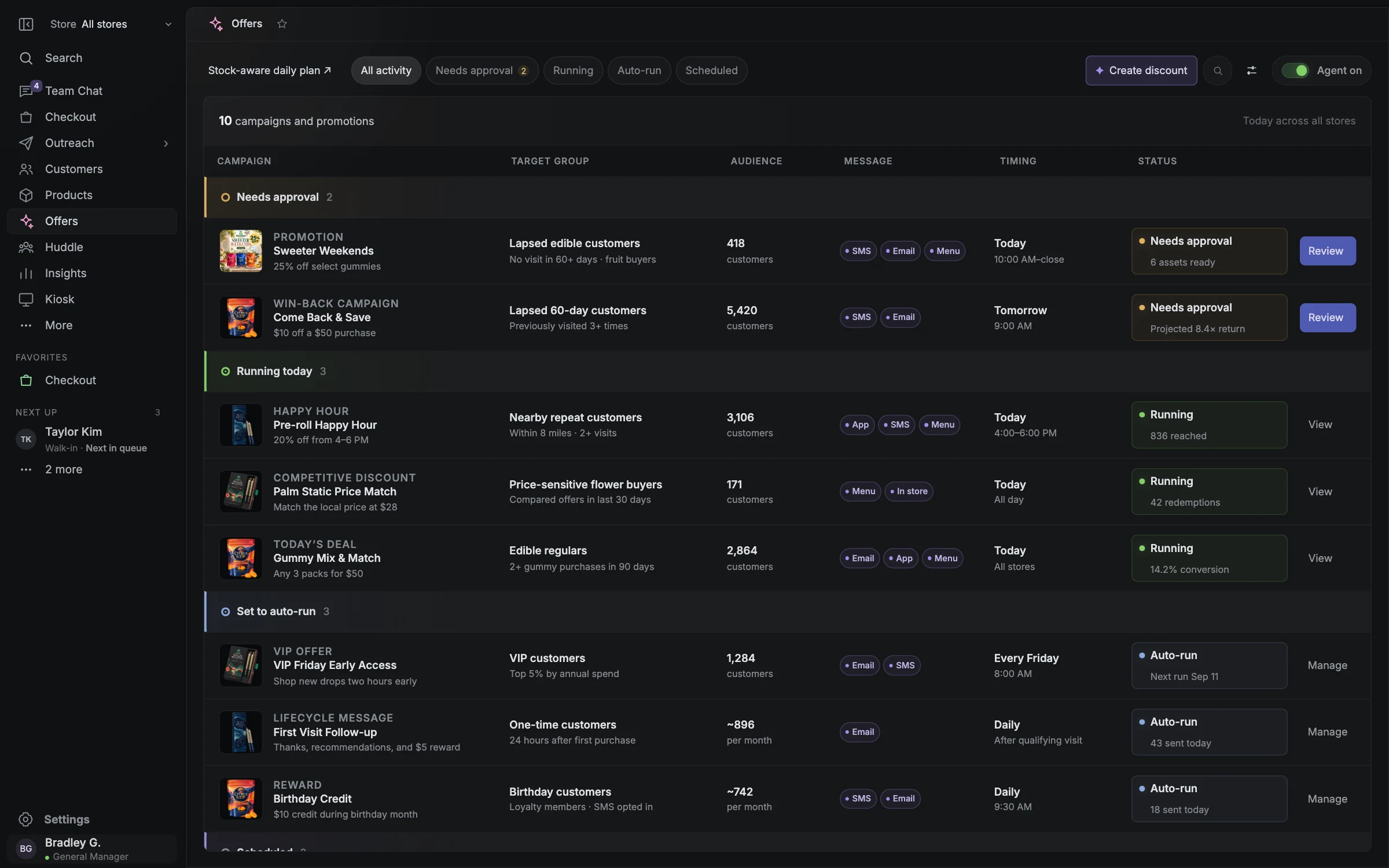Image resolution: width=1389 pixels, height=868 pixels.
Task: Click the Huddle group icon
Action: pyautogui.click(x=26, y=247)
